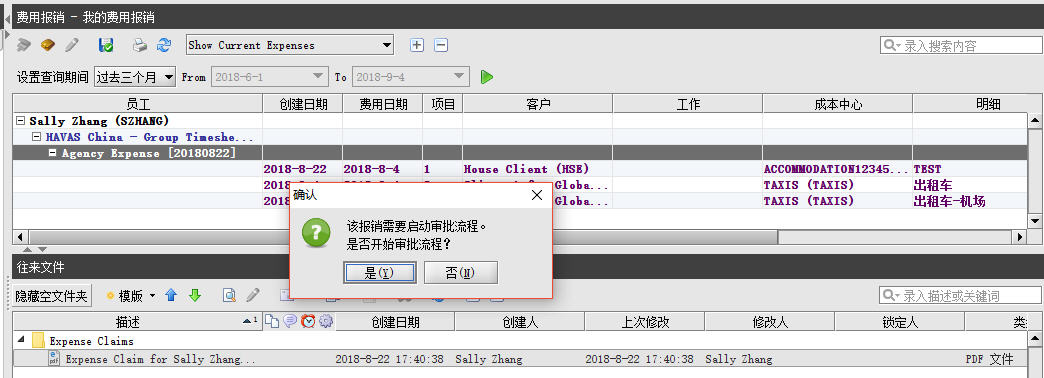Viewport: 1044px width, 378px height.
Task: Click the 修改人 column header
Action: pos(770,322)
